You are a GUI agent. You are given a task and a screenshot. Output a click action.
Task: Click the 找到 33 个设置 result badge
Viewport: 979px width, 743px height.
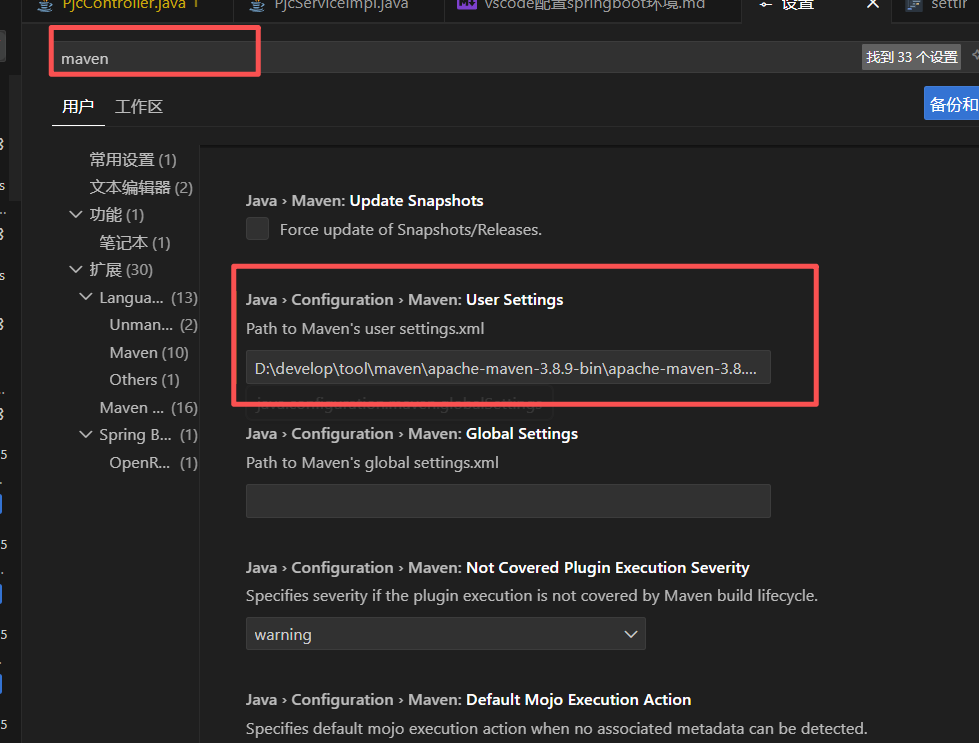point(912,58)
